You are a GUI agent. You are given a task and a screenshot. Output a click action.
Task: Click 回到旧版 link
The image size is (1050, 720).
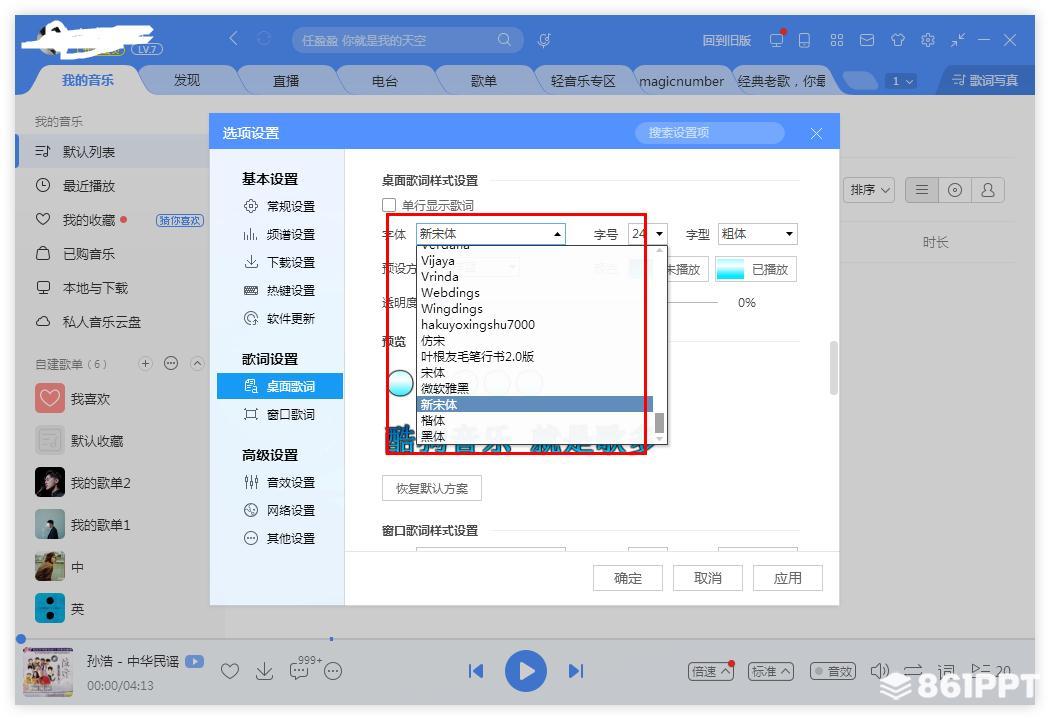727,41
